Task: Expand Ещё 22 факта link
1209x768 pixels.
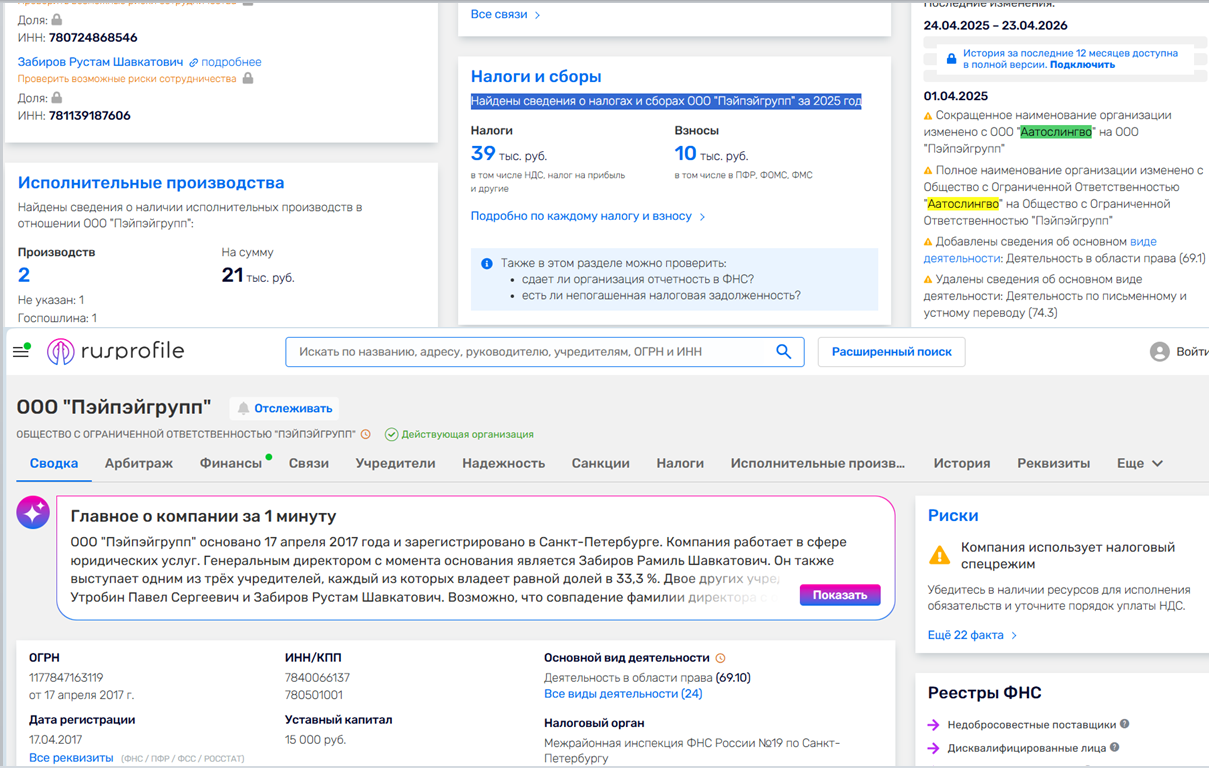Action: (x=972, y=635)
